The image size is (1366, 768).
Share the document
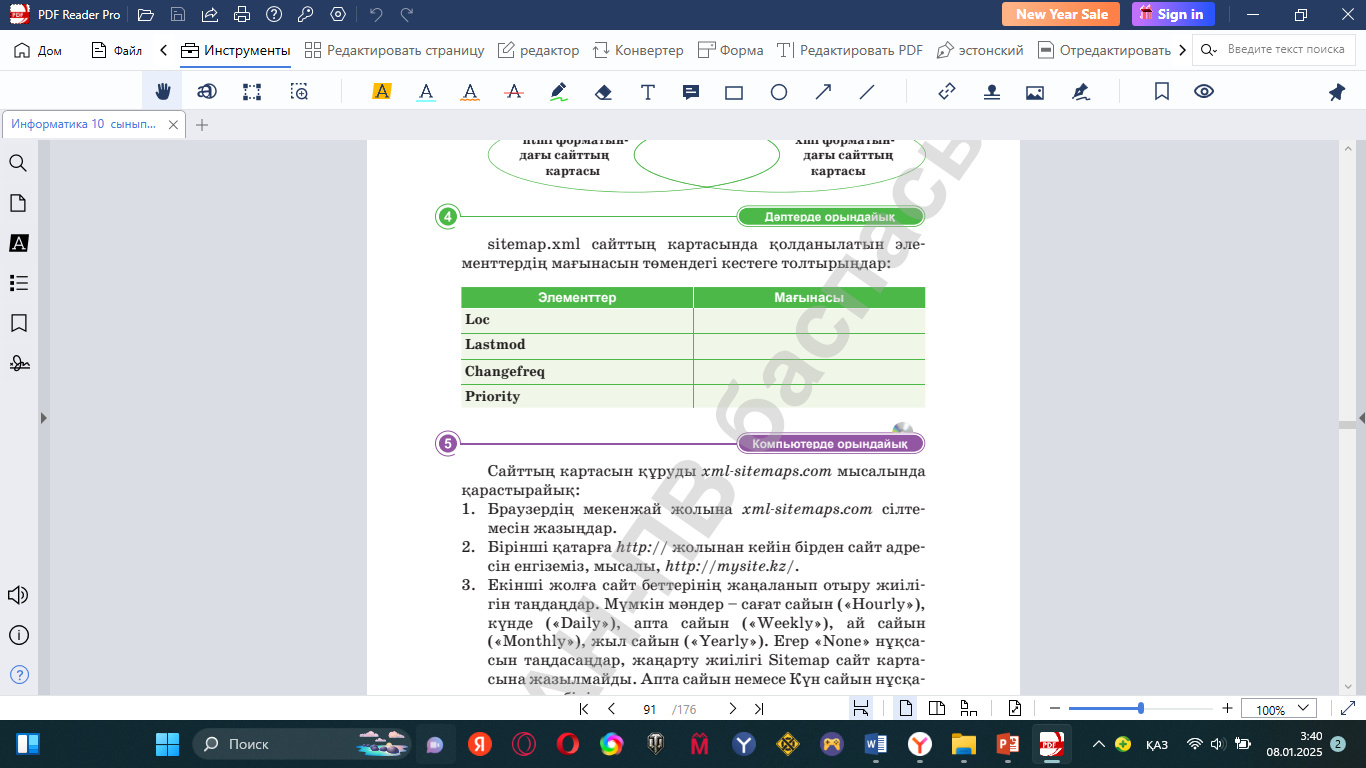point(209,14)
